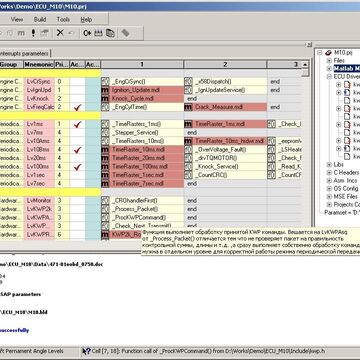Click the function icon beside _Stepper_Service()
The height and width of the screenshot is (360, 360).
[x=105, y=133]
